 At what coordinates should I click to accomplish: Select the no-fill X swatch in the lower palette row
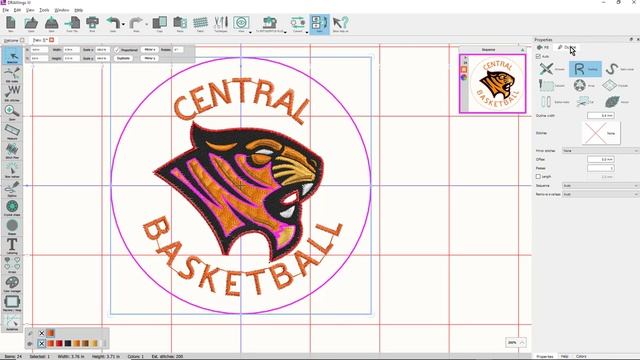(41, 344)
